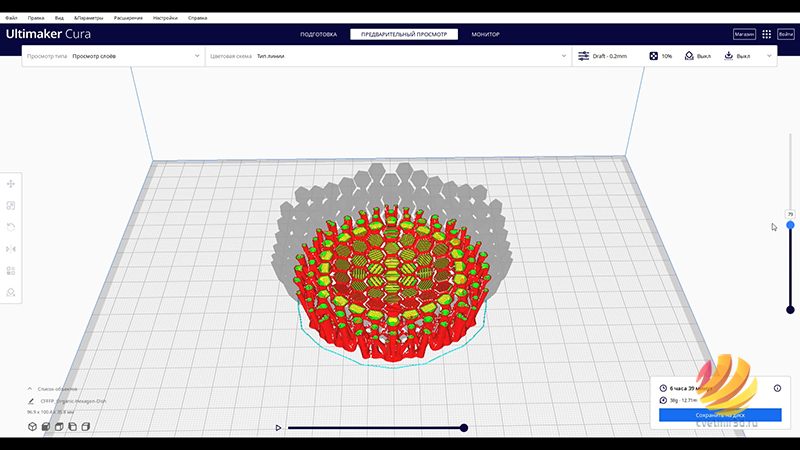The height and width of the screenshot is (450, 800).
Task: Play the layer path simulation
Action: pyautogui.click(x=278, y=428)
